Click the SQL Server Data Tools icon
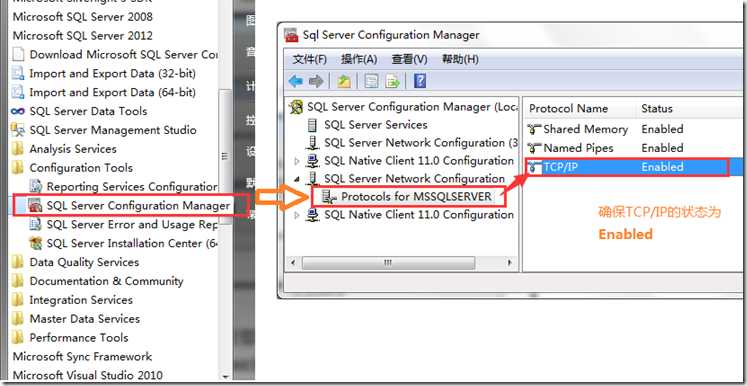 click(x=18, y=111)
